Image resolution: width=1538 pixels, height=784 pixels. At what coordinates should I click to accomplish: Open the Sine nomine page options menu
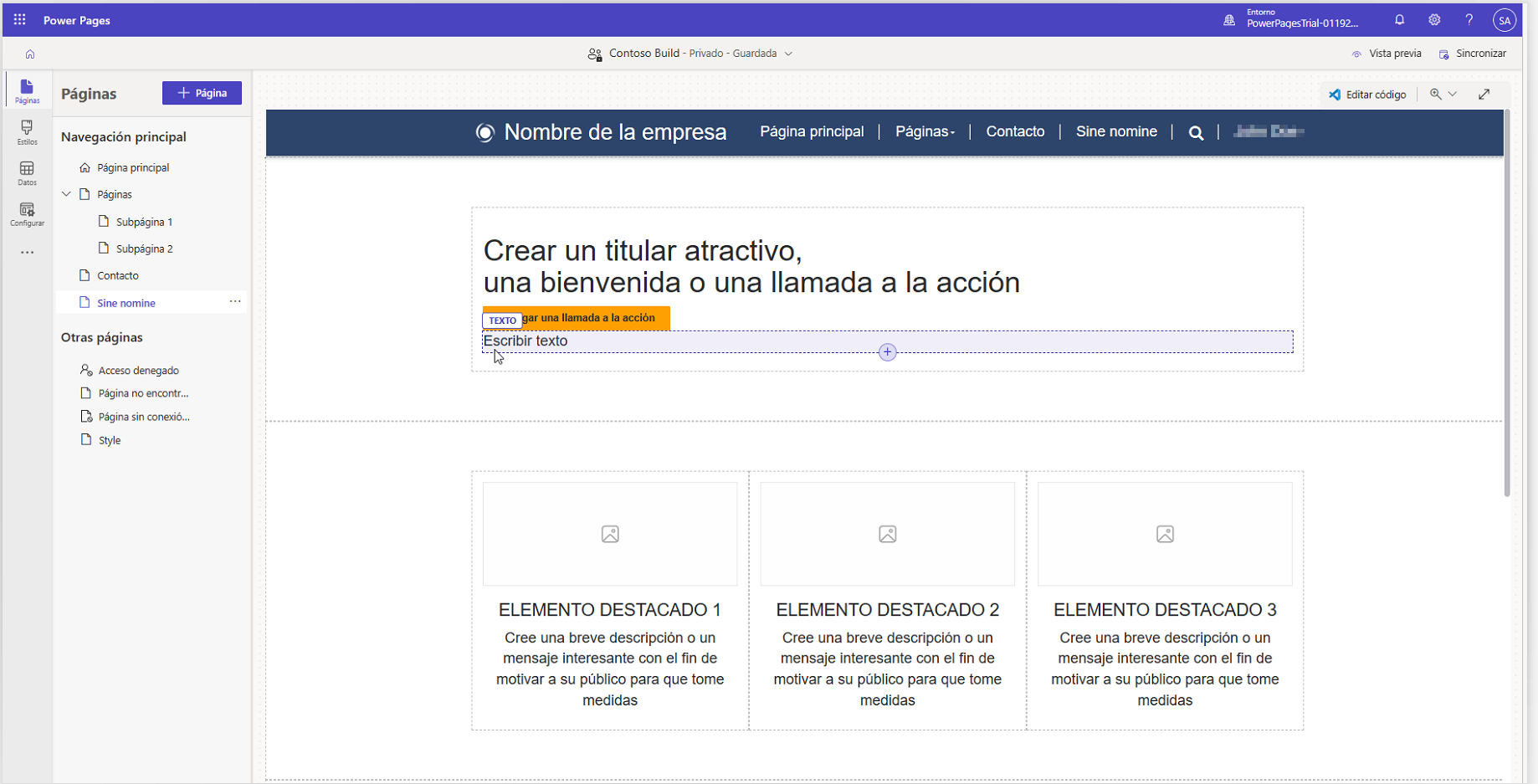tap(234, 301)
